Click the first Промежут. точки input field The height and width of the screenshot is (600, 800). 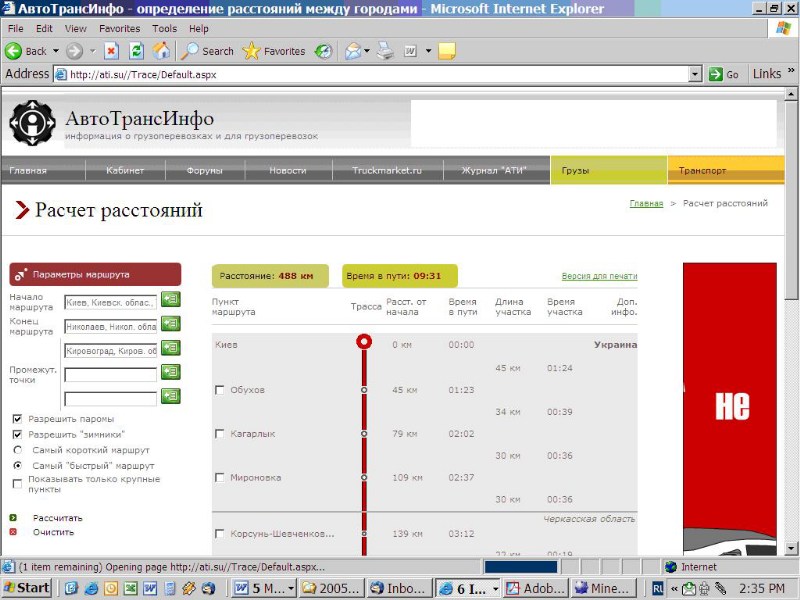pos(110,375)
